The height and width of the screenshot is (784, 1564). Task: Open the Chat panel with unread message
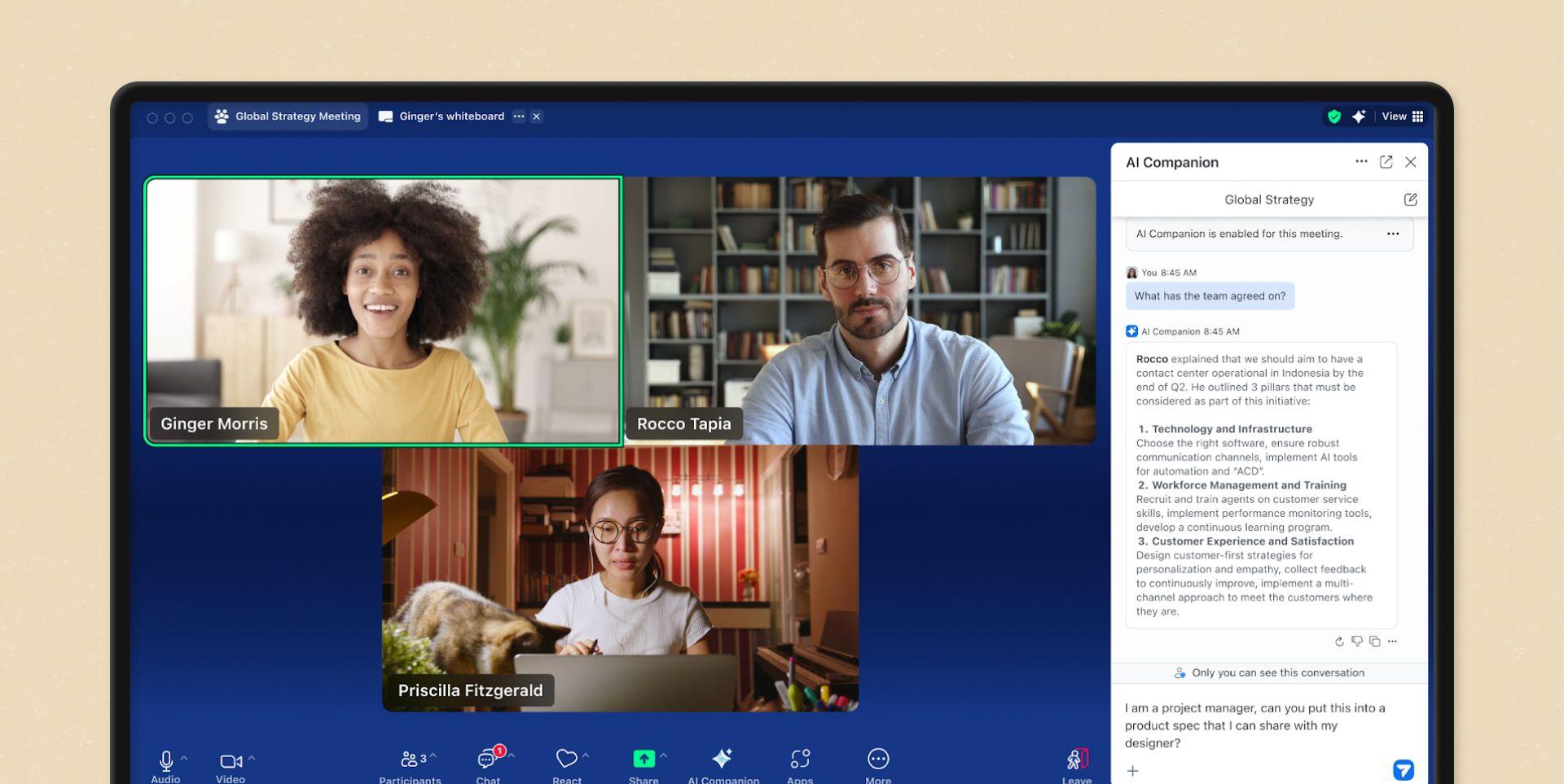487,759
